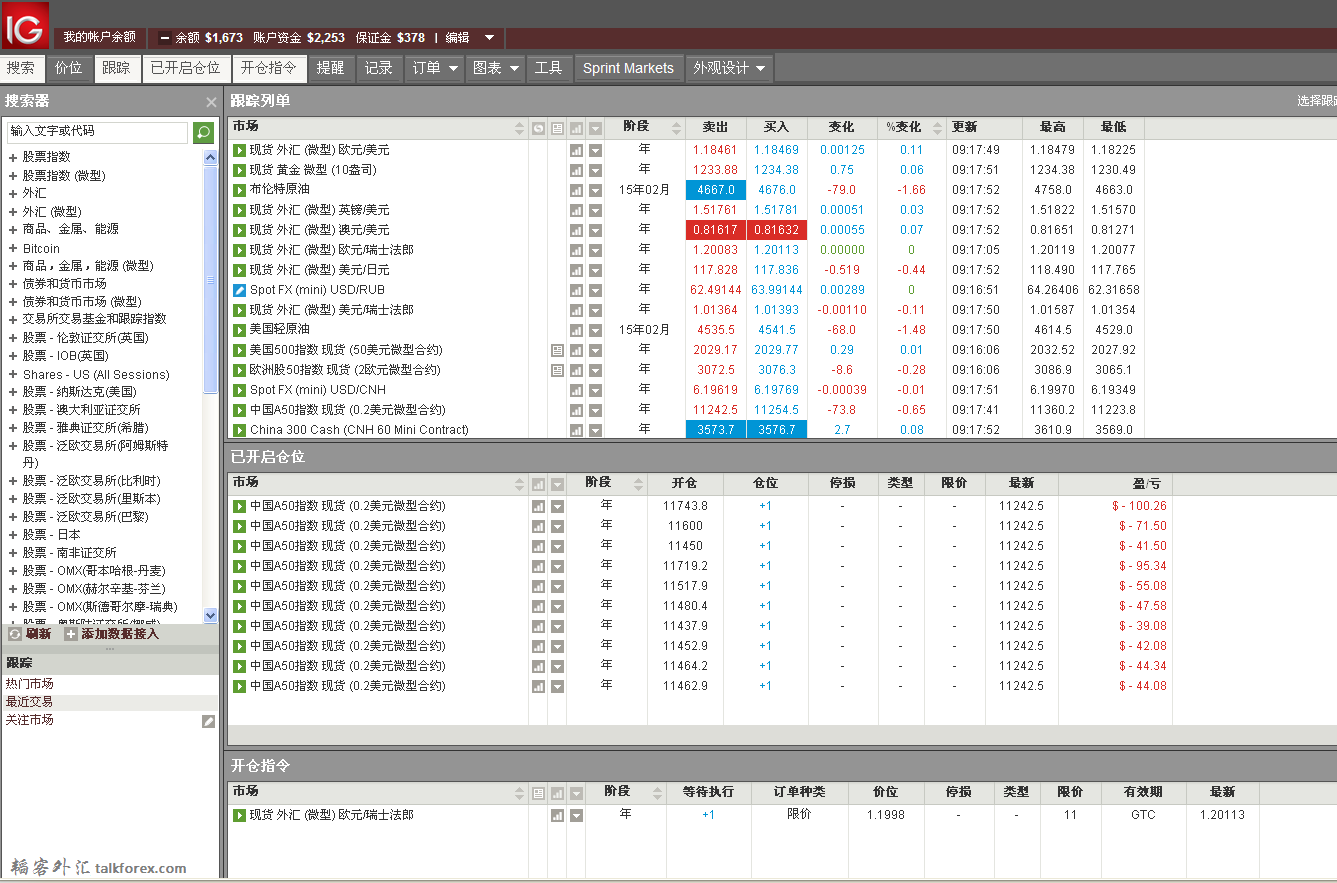This screenshot has width=1337, height=883.
Task: Toggle the 搜索 panel button
Action: (x=21, y=68)
